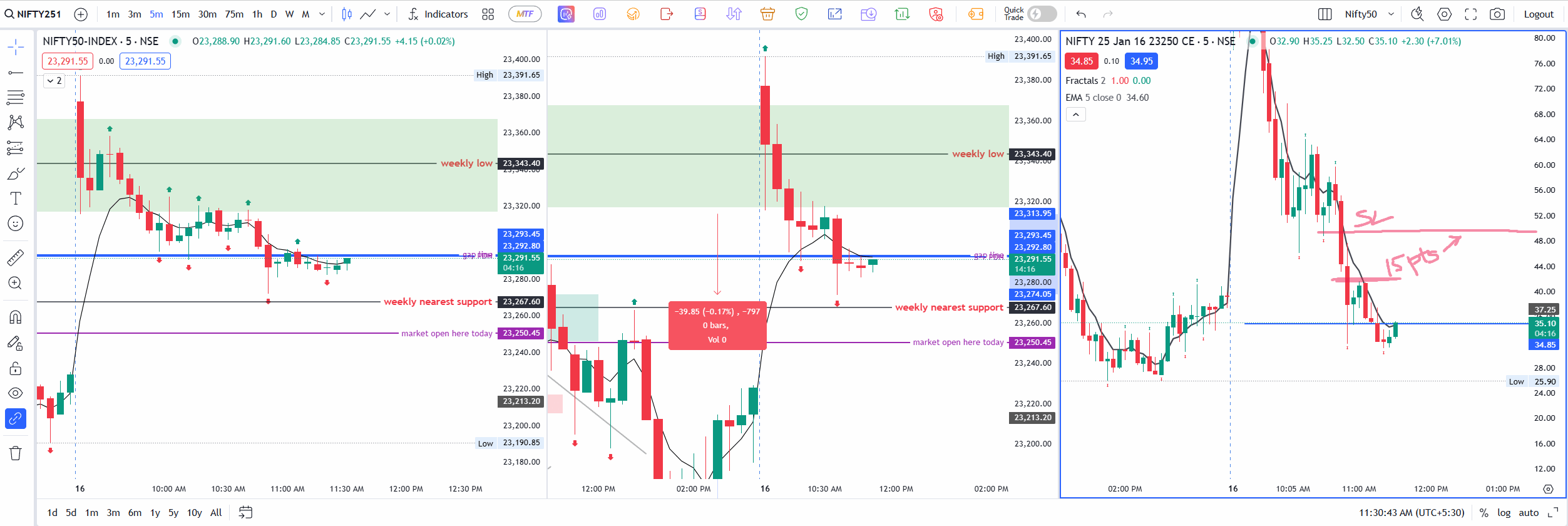Viewport: 1568px width, 526px height.
Task: Click the orange circular arrow toolbar icon
Action: 633,14
